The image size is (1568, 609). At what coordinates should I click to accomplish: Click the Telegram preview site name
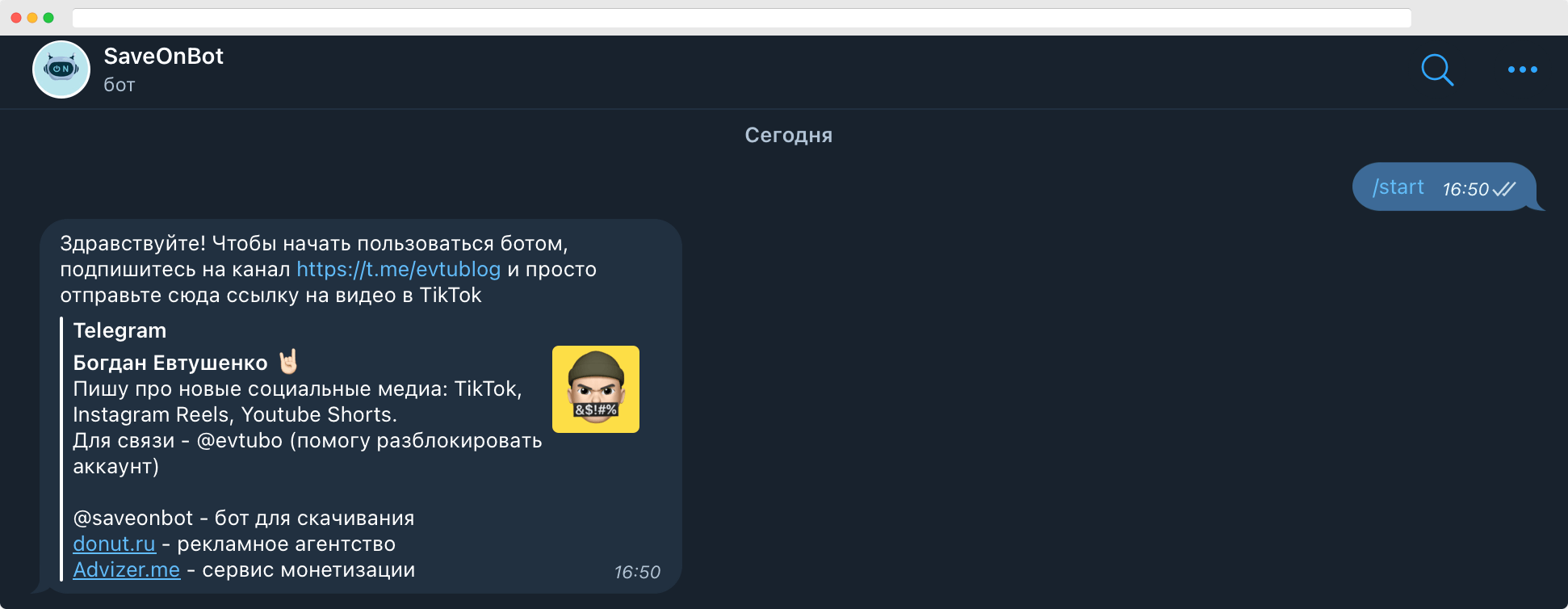pos(119,331)
